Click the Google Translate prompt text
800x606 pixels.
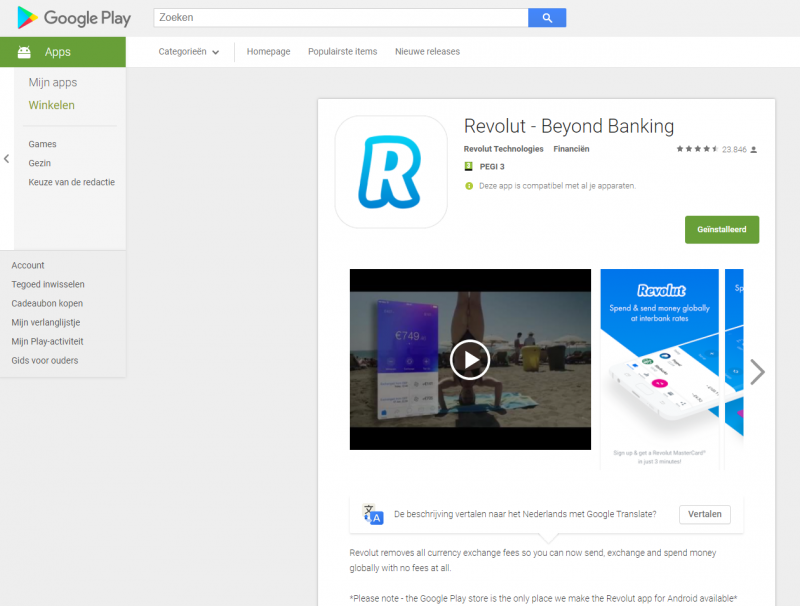click(525, 514)
